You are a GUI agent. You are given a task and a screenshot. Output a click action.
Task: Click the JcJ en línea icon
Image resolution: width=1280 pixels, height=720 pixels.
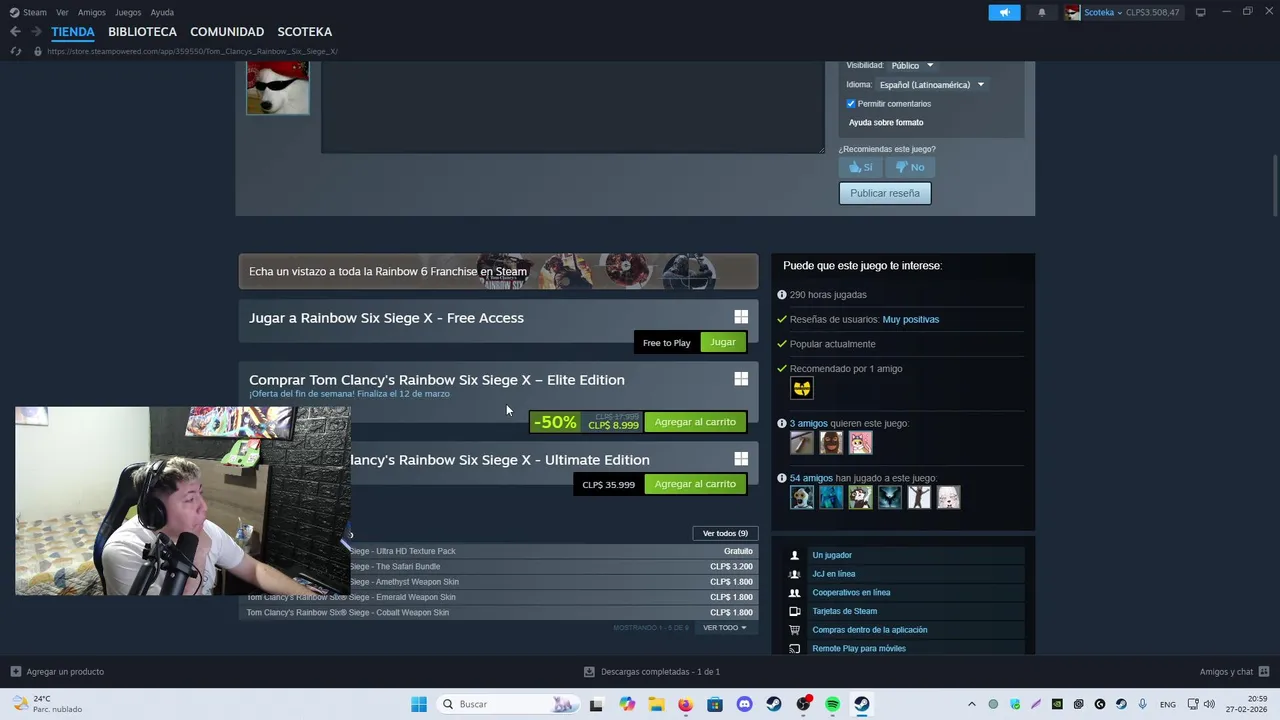coord(794,574)
